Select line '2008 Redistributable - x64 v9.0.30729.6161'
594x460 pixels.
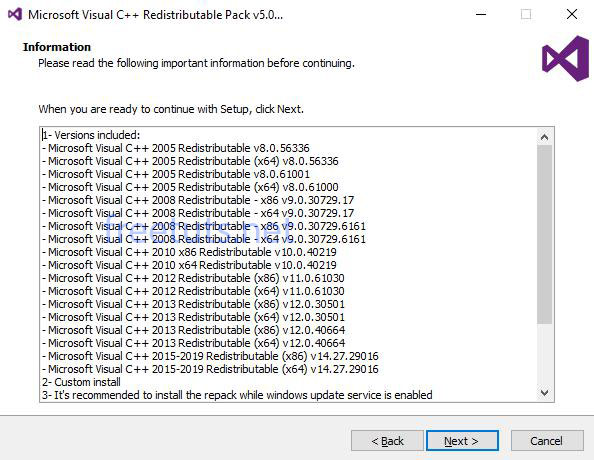204,239
